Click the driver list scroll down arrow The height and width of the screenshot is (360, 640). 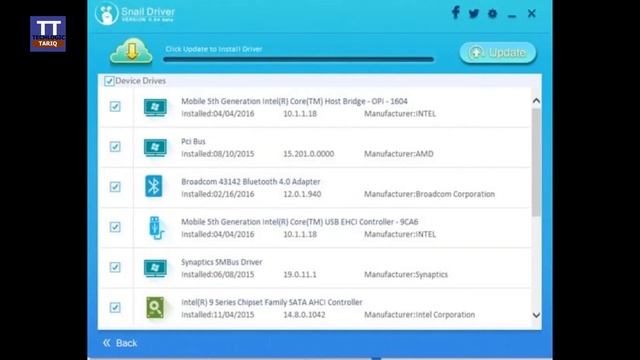(x=536, y=315)
